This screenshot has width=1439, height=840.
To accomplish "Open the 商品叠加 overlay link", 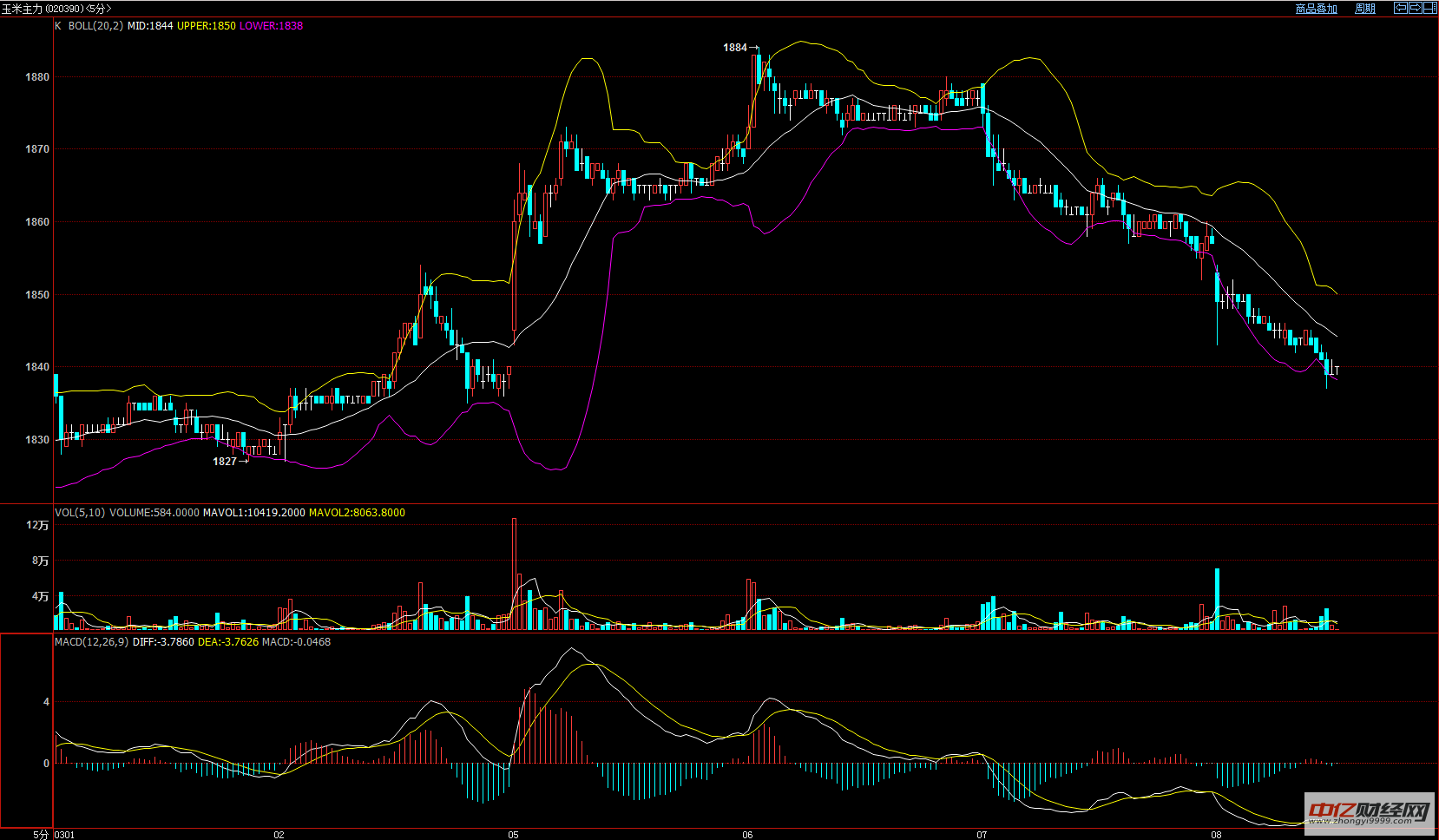I will (x=1316, y=9).
